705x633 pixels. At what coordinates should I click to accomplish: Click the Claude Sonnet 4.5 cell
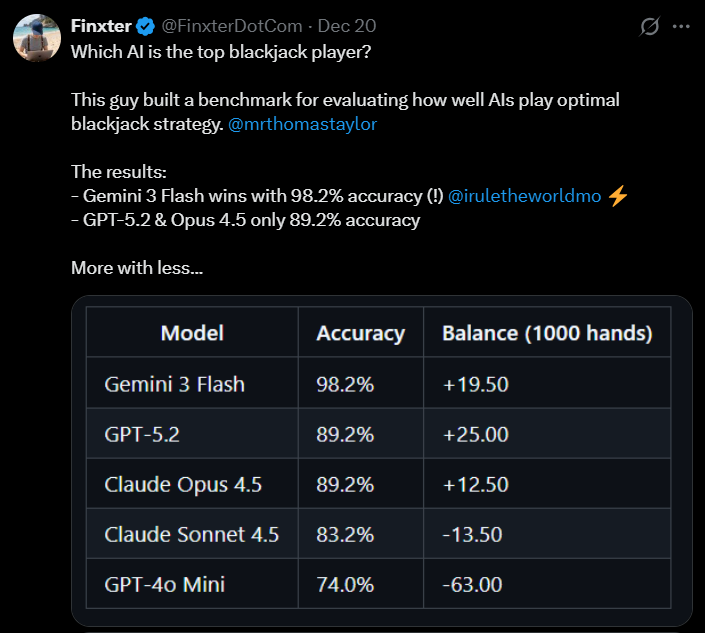tap(191, 534)
